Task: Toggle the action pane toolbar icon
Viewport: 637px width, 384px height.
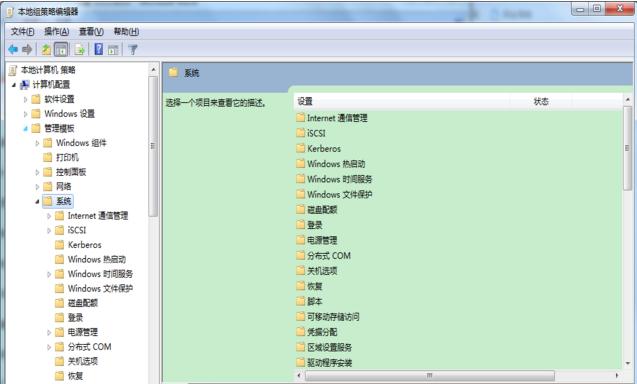Action: coord(113,50)
